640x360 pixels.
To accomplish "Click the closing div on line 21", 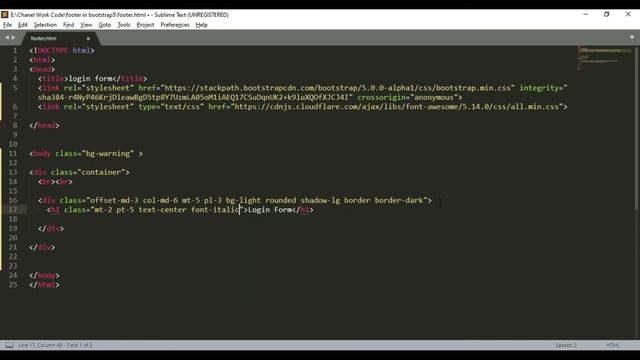I will [x=42, y=247].
